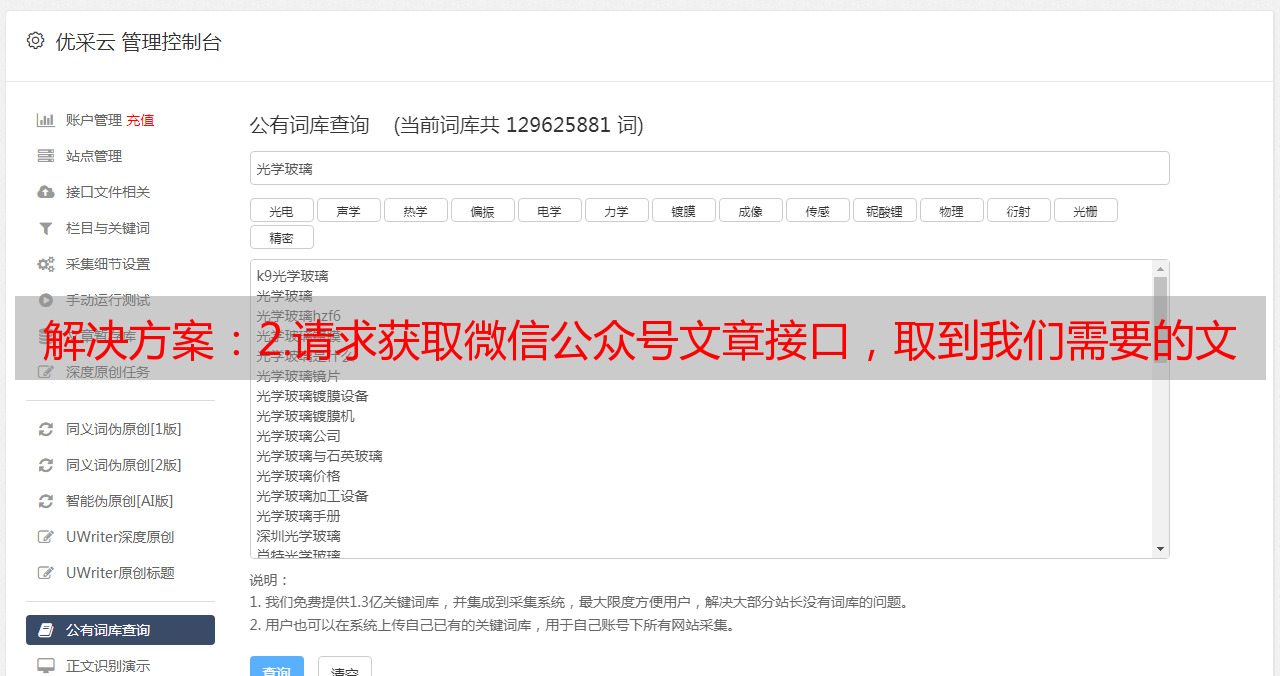Click the server icon for 站点管理
Image resolution: width=1280 pixels, height=676 pixels.
[46, 156]
